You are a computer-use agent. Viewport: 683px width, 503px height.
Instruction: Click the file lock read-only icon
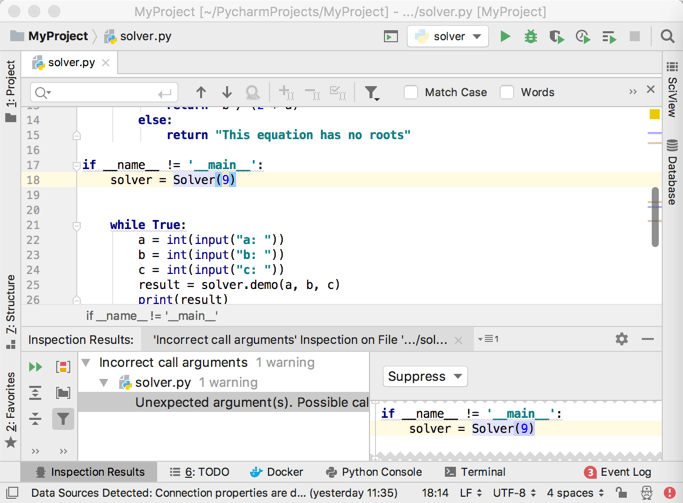pyautogui.click(x=622, y=493)
